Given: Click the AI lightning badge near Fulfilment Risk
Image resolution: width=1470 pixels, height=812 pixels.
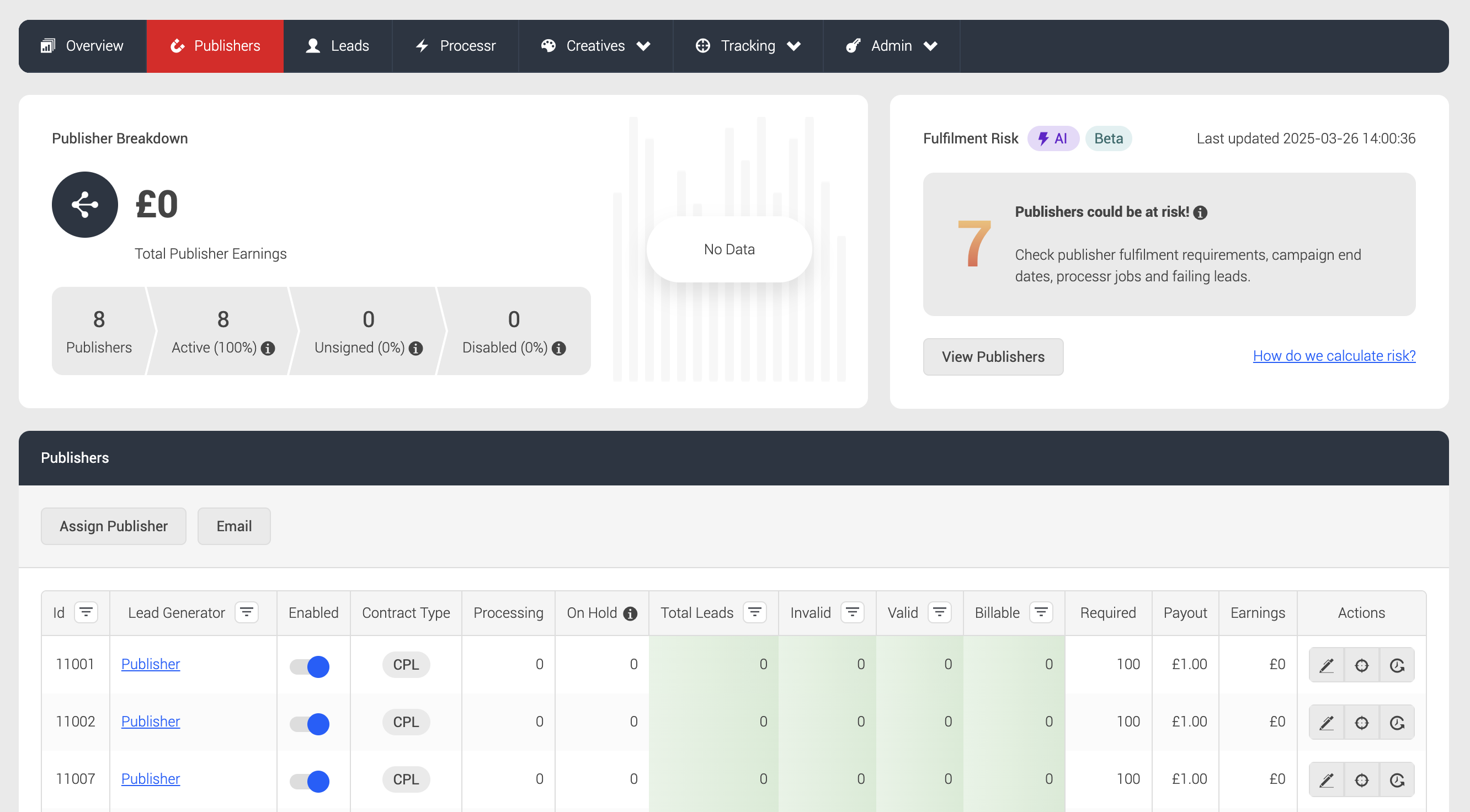Looking at the screenshot, I should 1053,138.
